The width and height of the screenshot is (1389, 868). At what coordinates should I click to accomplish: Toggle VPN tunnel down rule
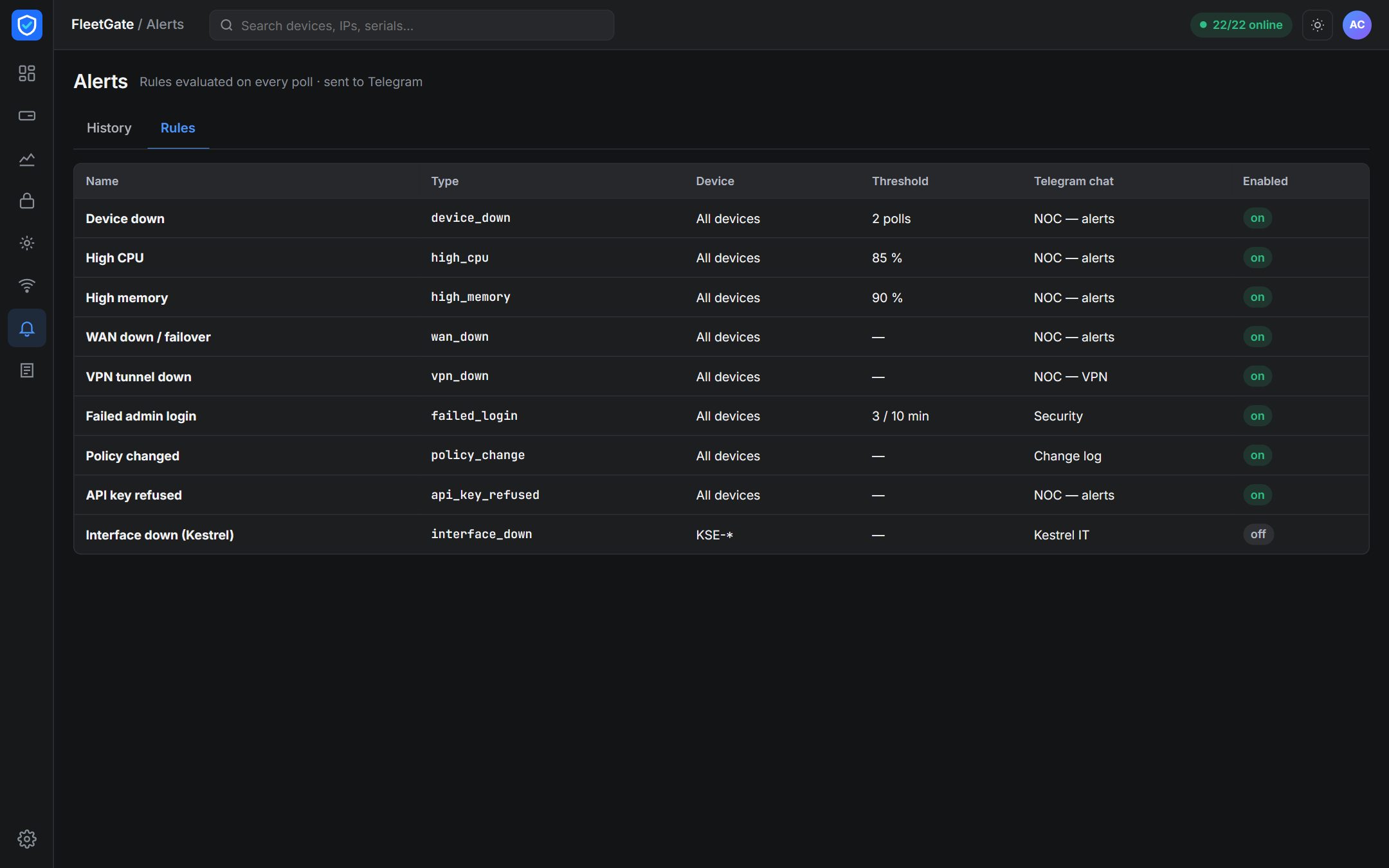coord(1257,376)
